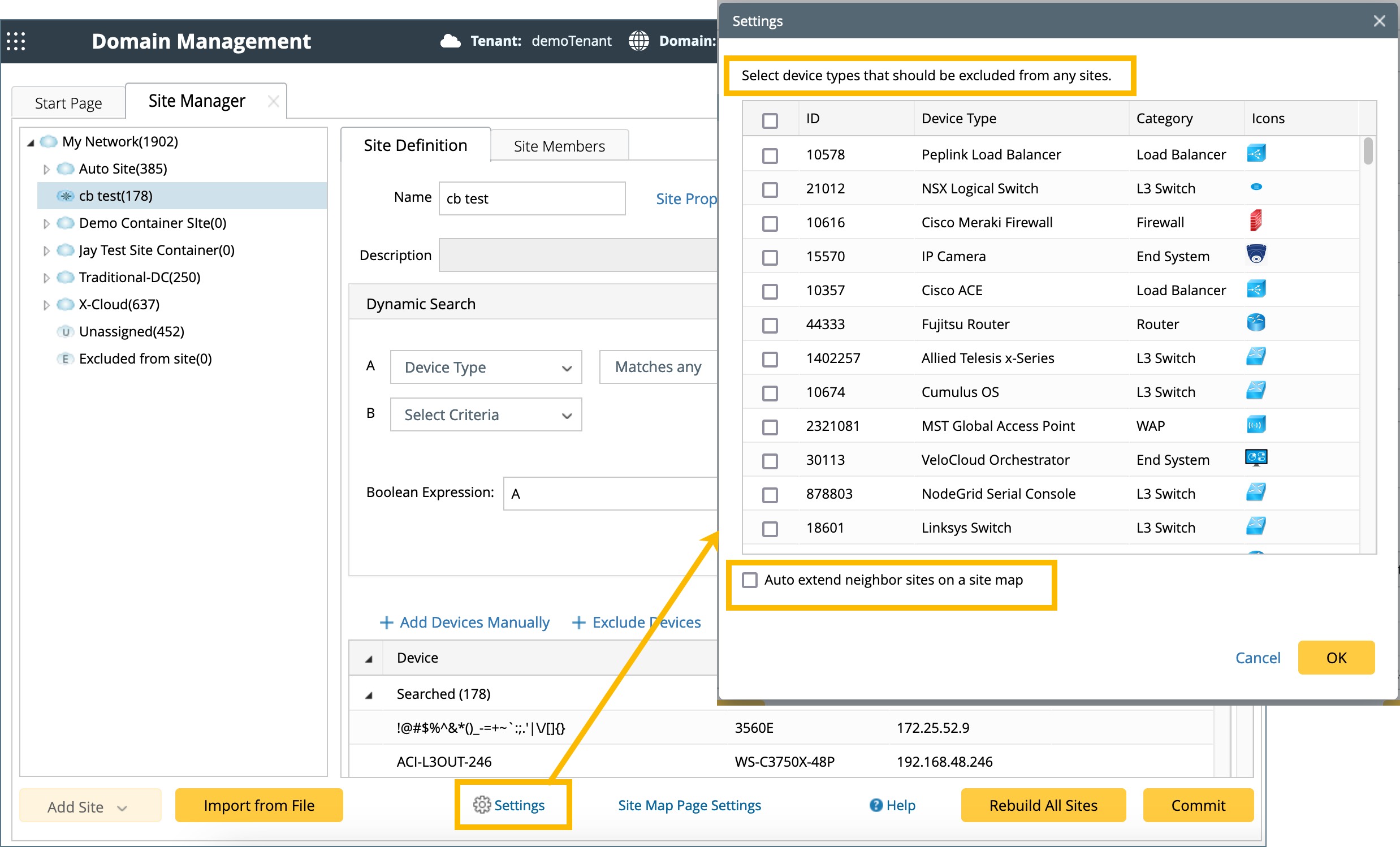This screenshot has width=1400, height=847.
Task: Check the Cumulus OS row checkbox
Action: point(770,393)
